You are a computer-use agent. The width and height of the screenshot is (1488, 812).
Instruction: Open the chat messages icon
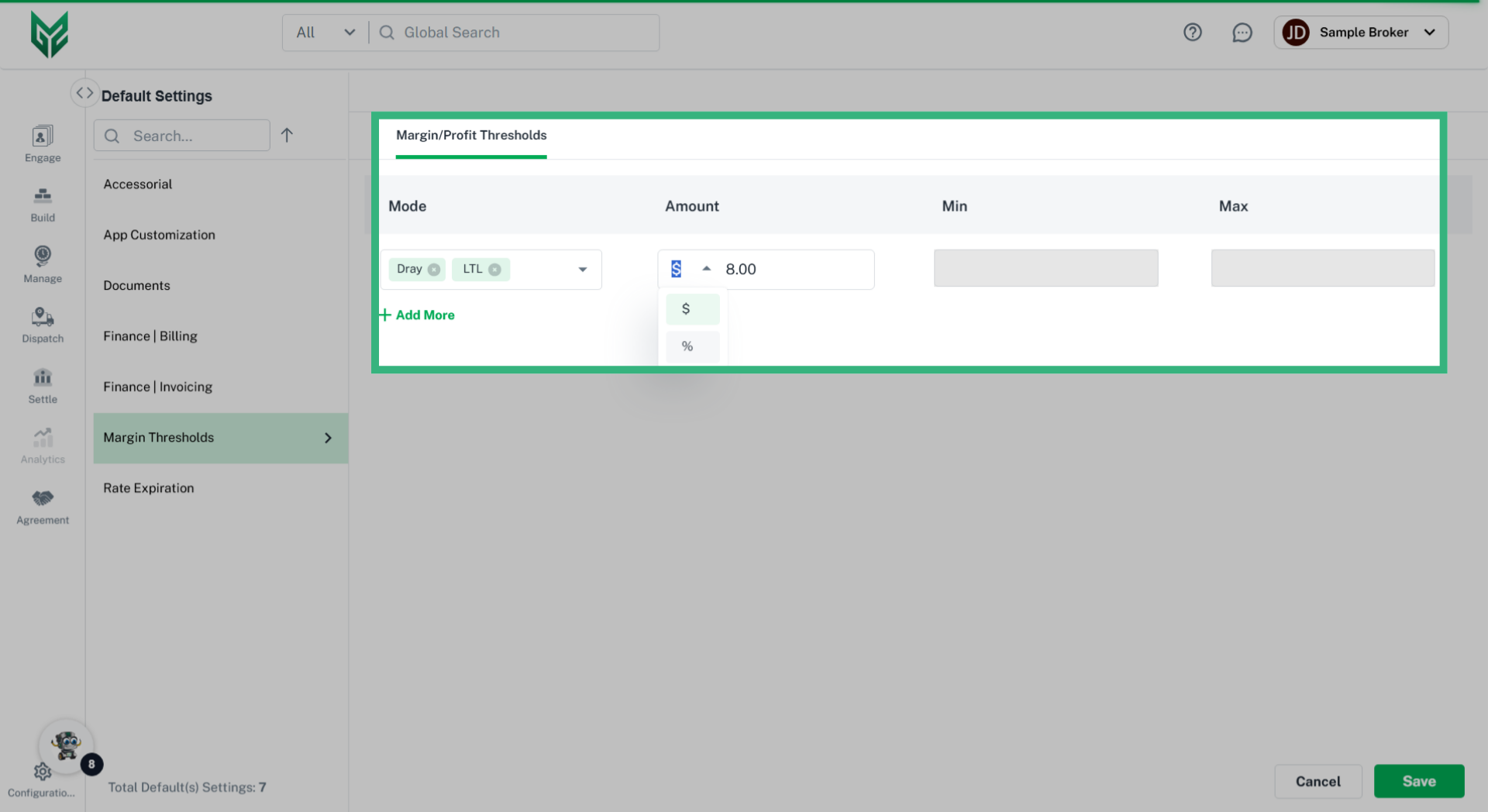(x=1242, y=33)
